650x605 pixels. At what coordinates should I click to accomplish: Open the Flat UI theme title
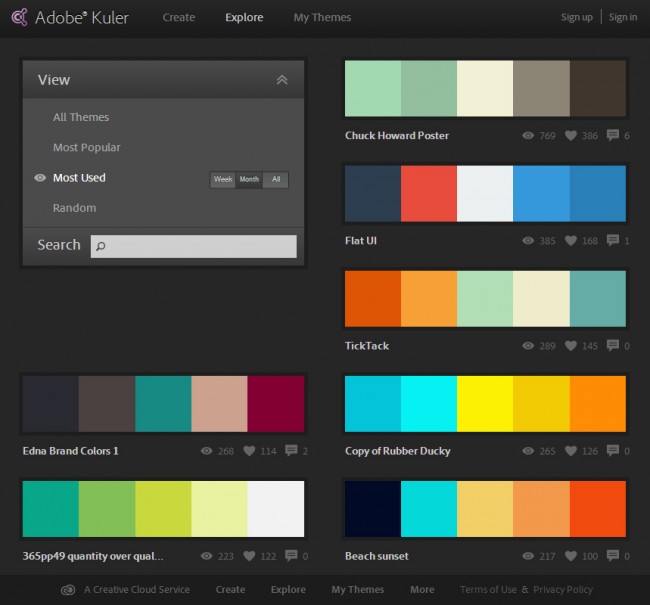[361, 241]
